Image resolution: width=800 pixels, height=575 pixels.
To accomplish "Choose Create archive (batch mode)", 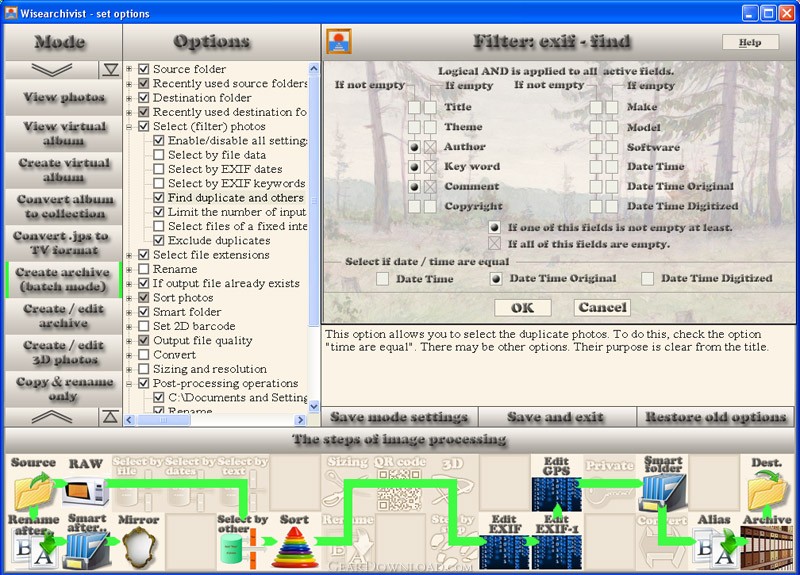I will click(64, 280).
